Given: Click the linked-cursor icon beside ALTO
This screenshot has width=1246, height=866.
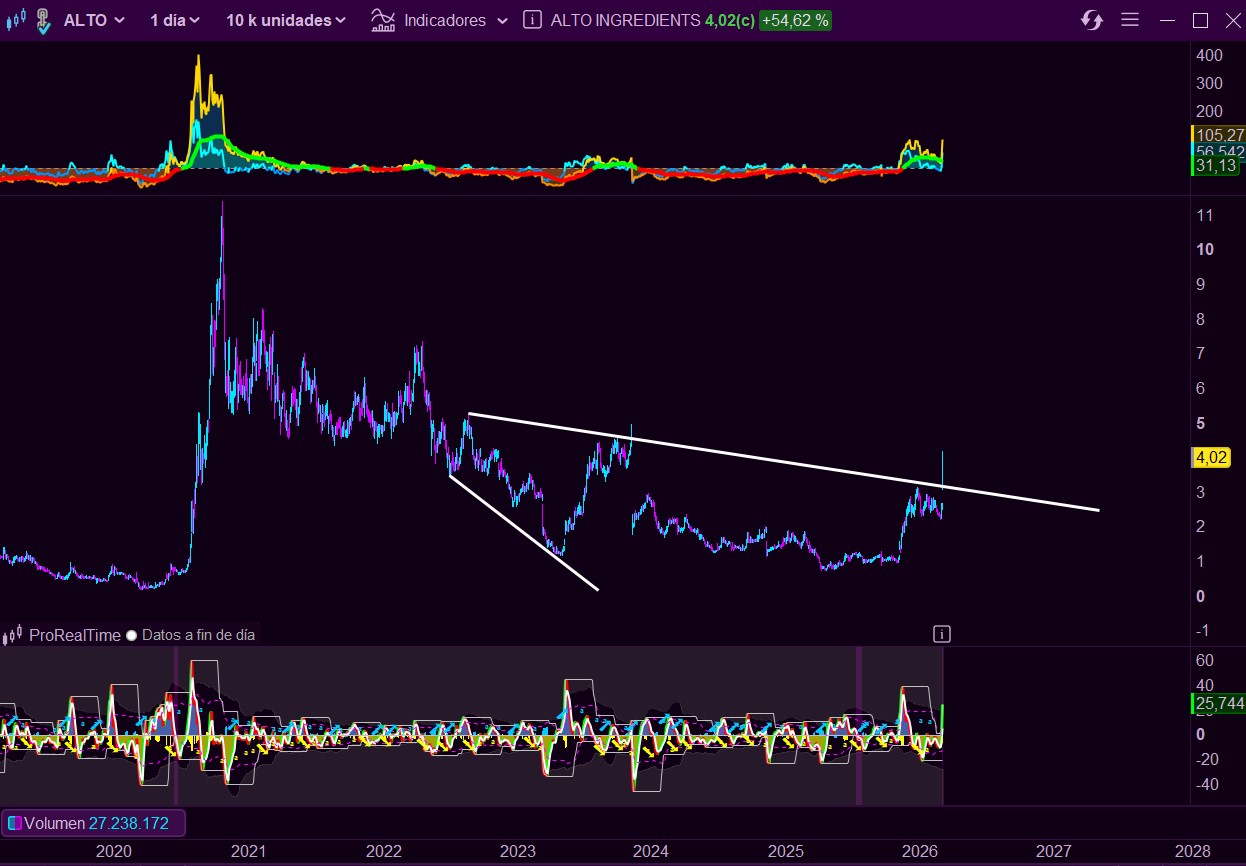Looking at the screenshot, I should click(42, 21).
